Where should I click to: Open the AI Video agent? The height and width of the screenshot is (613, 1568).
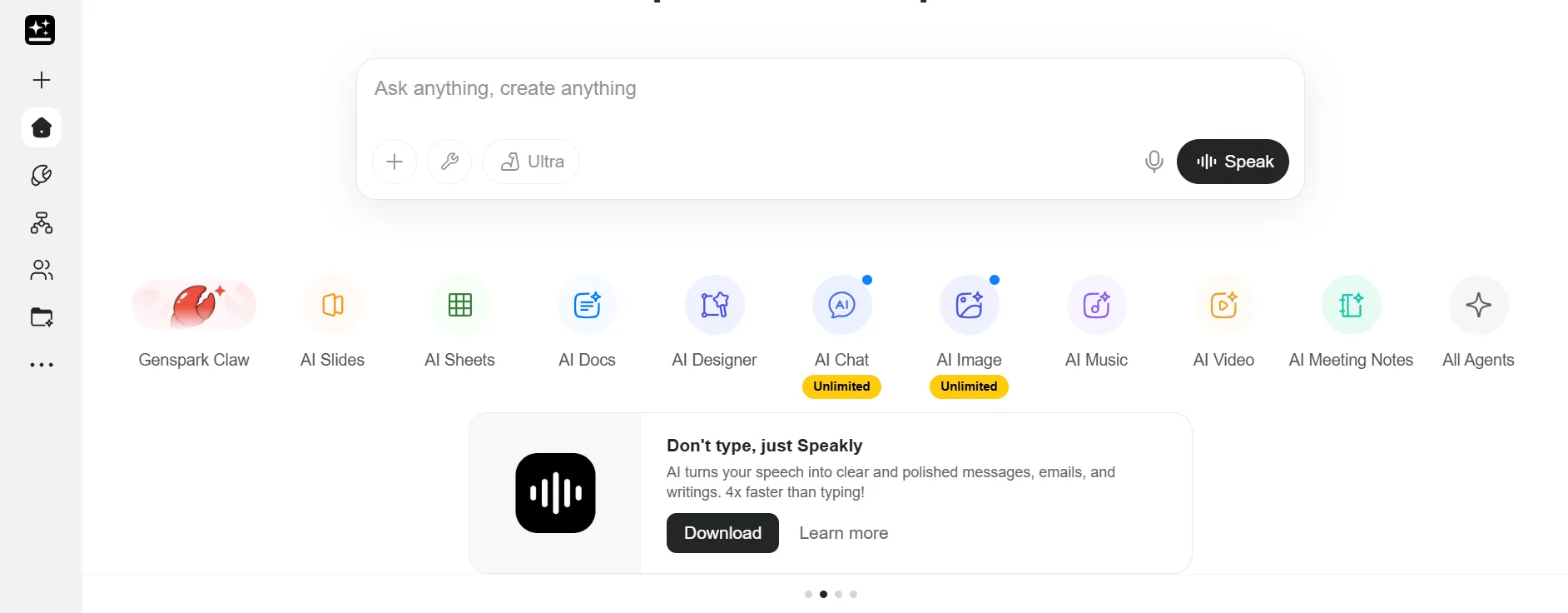1223,323
